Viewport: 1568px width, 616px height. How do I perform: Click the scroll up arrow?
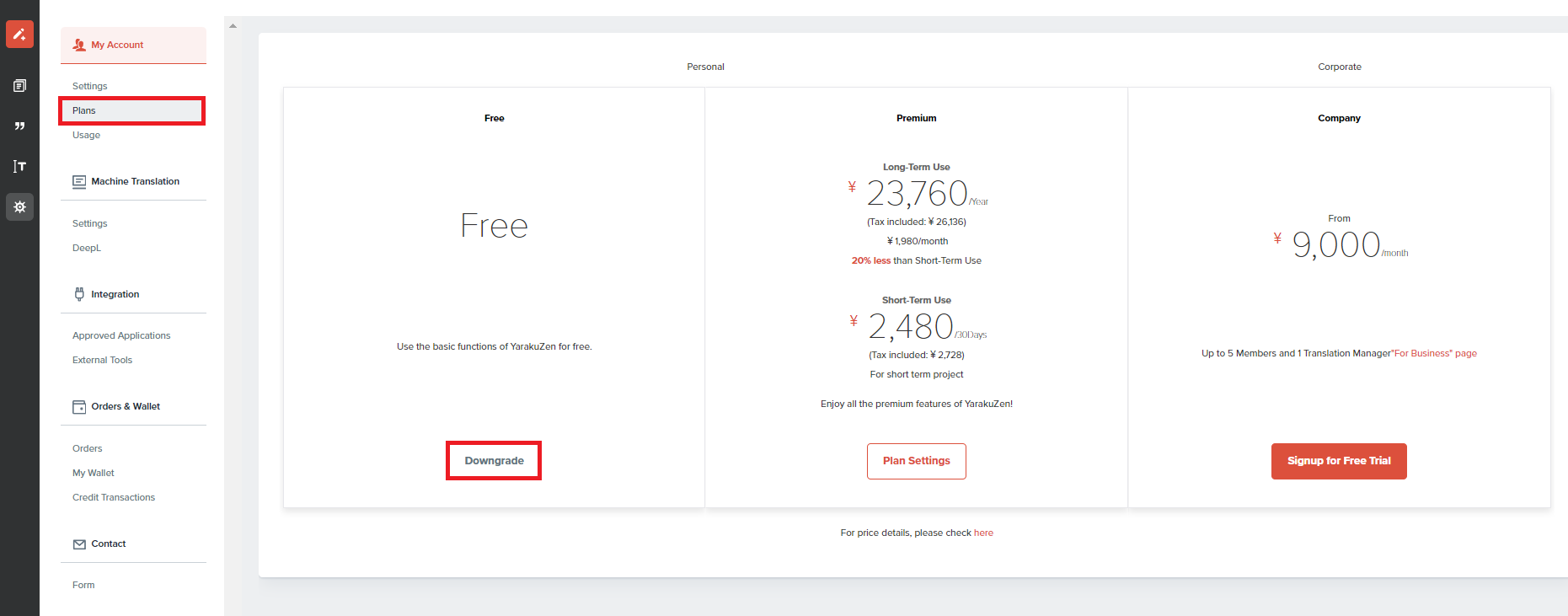[233, 26]
